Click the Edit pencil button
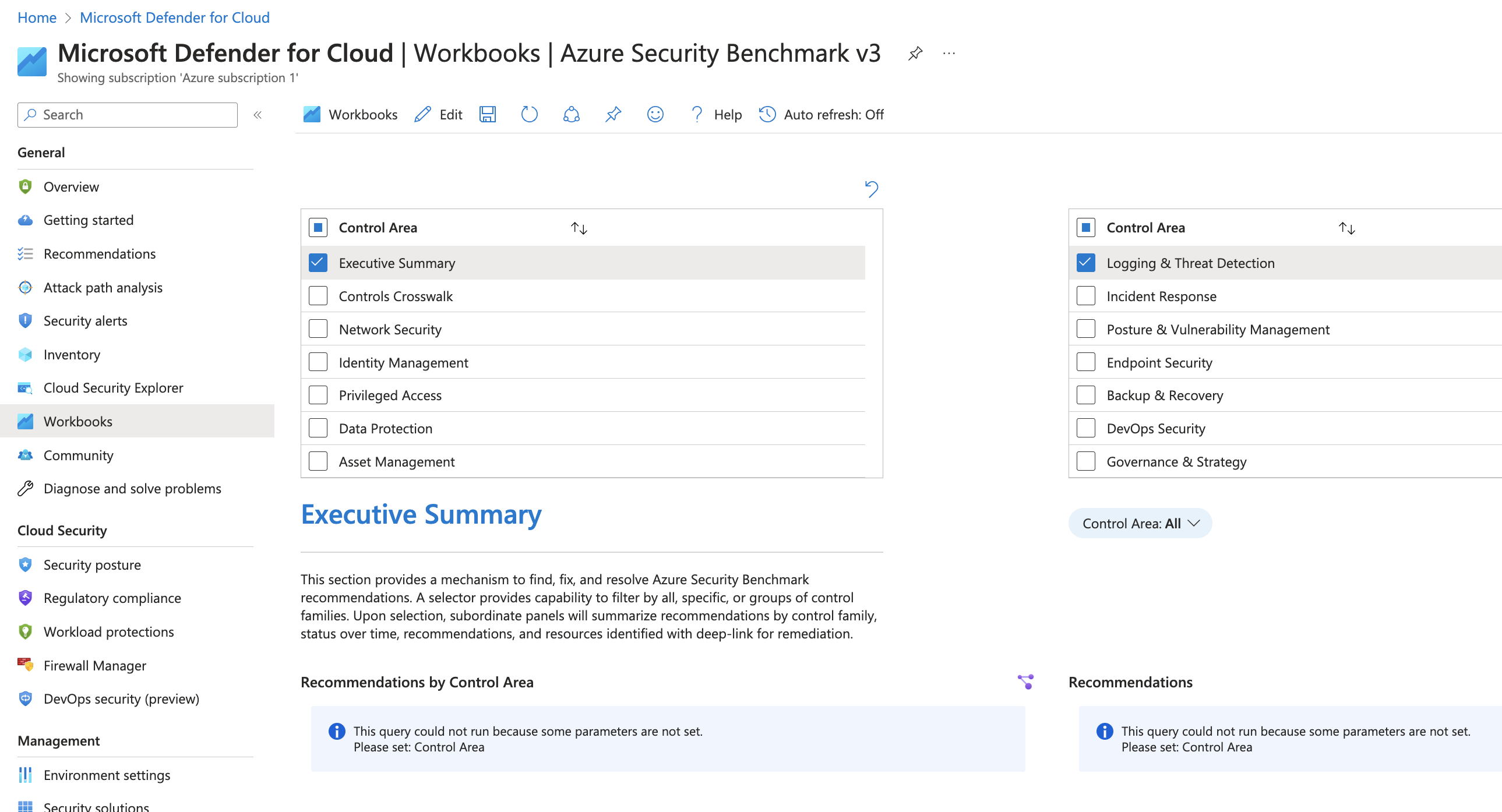 [439, 114]
